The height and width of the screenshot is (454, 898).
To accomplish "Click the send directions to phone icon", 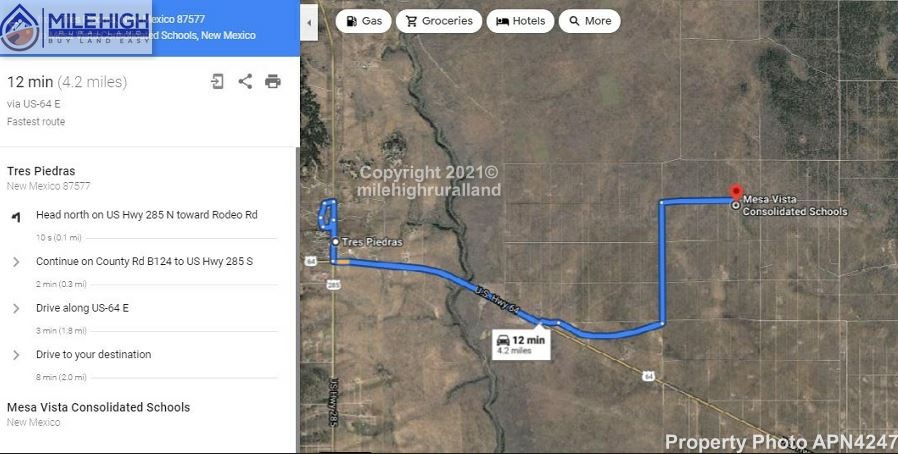I will click(x=217, y=81).
